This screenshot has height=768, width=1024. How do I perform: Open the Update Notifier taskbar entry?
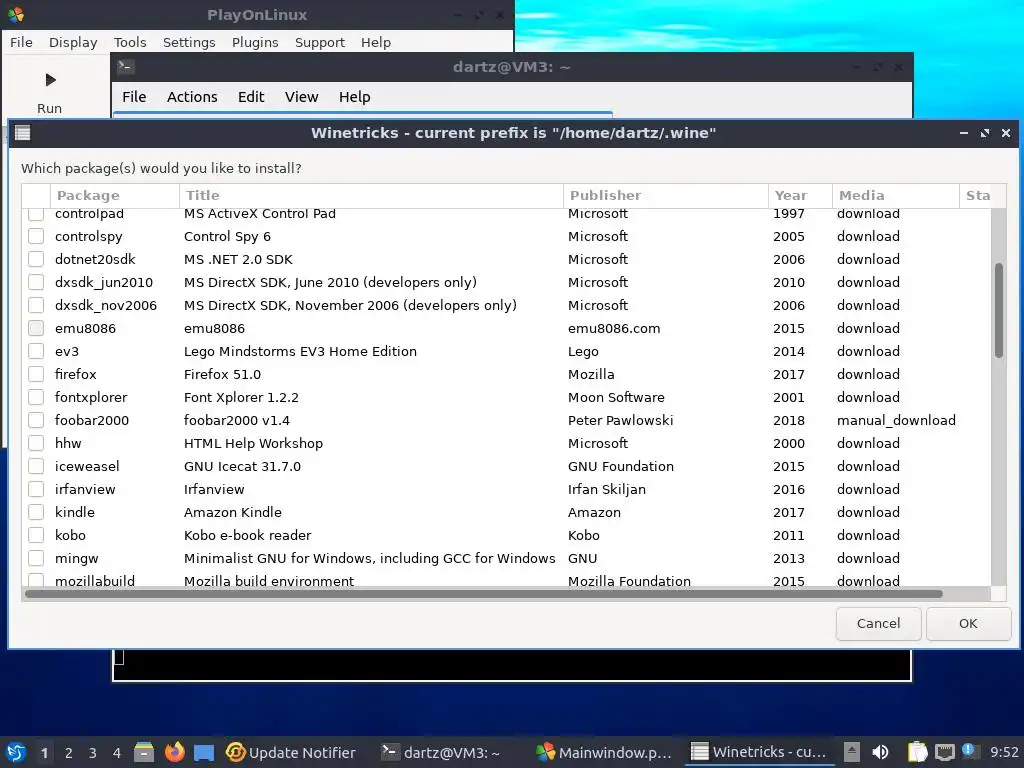point(290,752)
